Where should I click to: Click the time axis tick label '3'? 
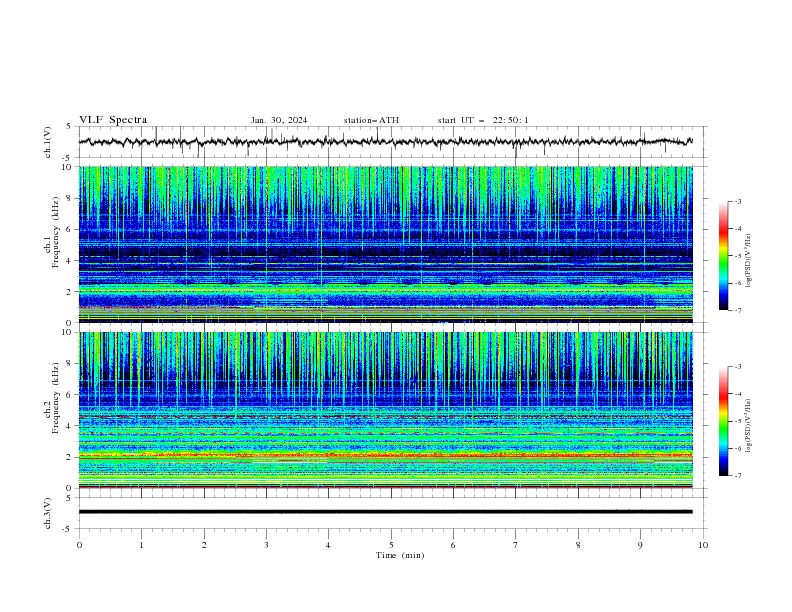point(267,545)
